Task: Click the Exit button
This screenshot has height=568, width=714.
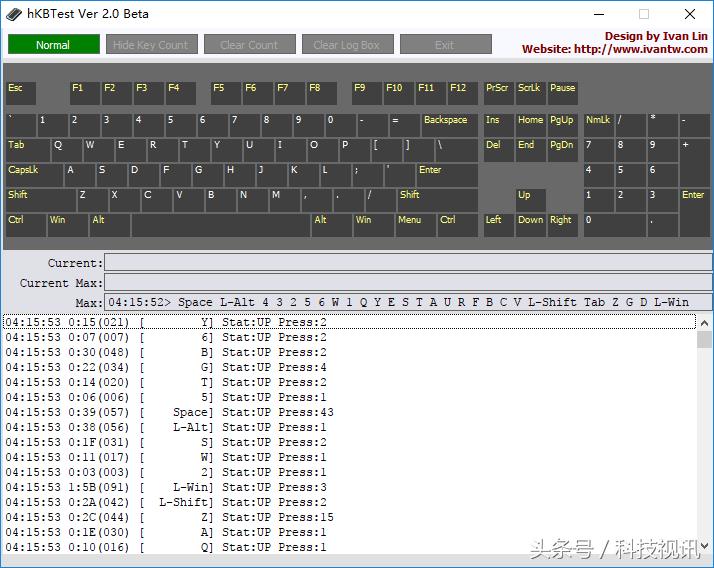Action: tap(445, 45)
